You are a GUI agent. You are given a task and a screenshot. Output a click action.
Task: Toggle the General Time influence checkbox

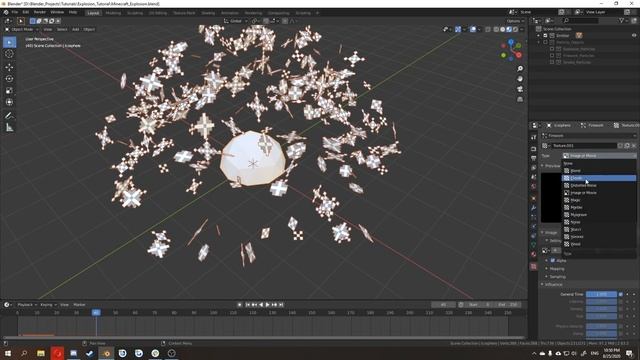[621, 294]
